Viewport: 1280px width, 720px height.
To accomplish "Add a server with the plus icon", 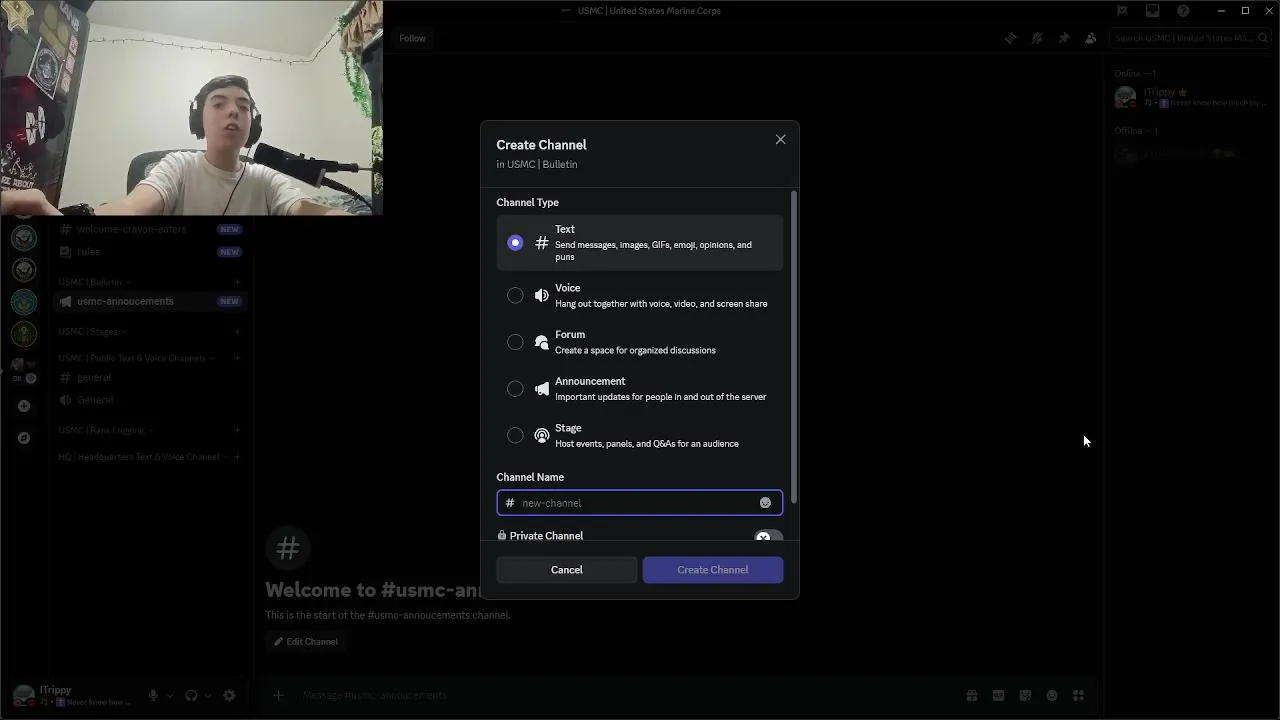I will [x=24, y=406].
